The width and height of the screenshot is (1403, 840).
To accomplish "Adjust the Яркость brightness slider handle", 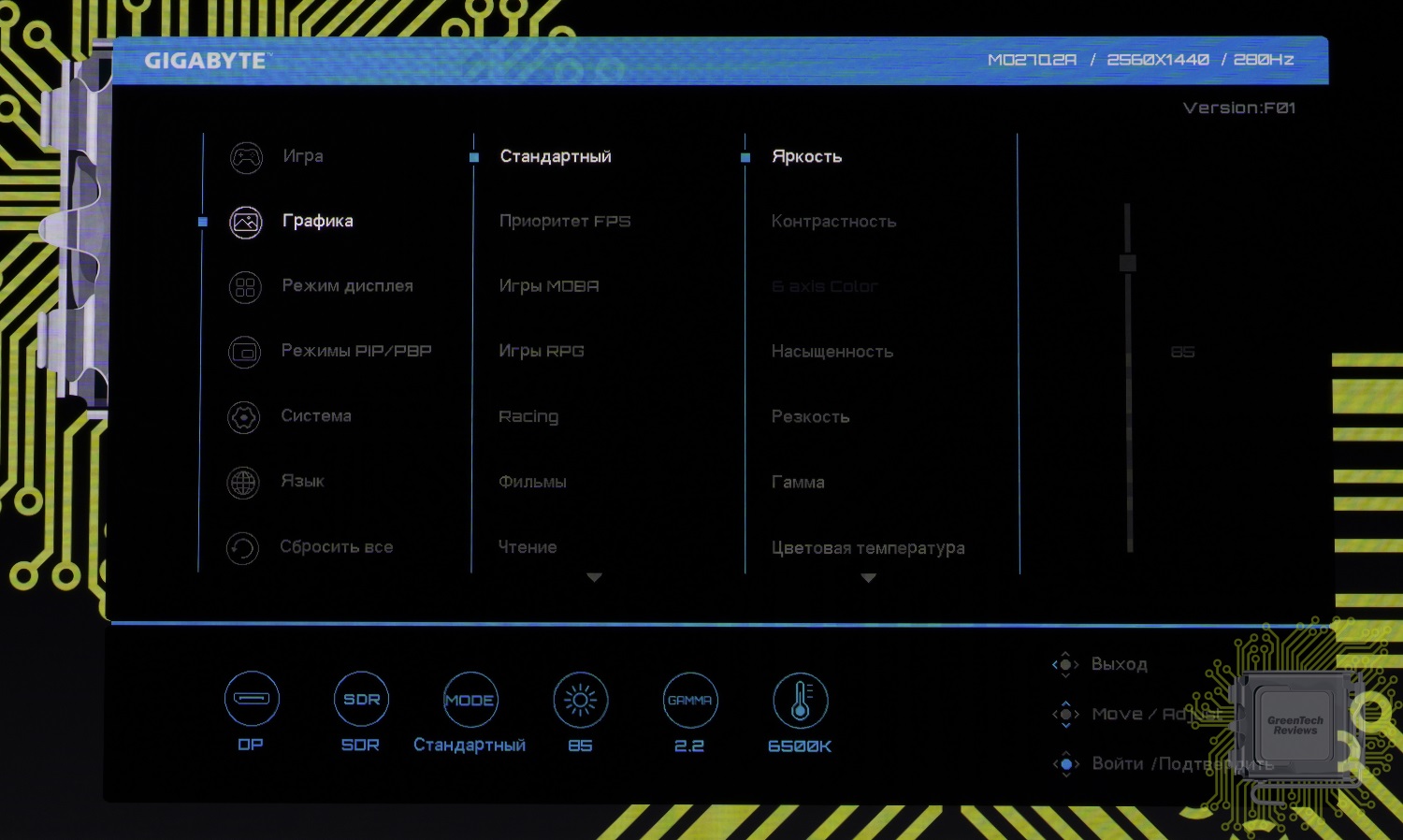I will [x=1128, y=263].
